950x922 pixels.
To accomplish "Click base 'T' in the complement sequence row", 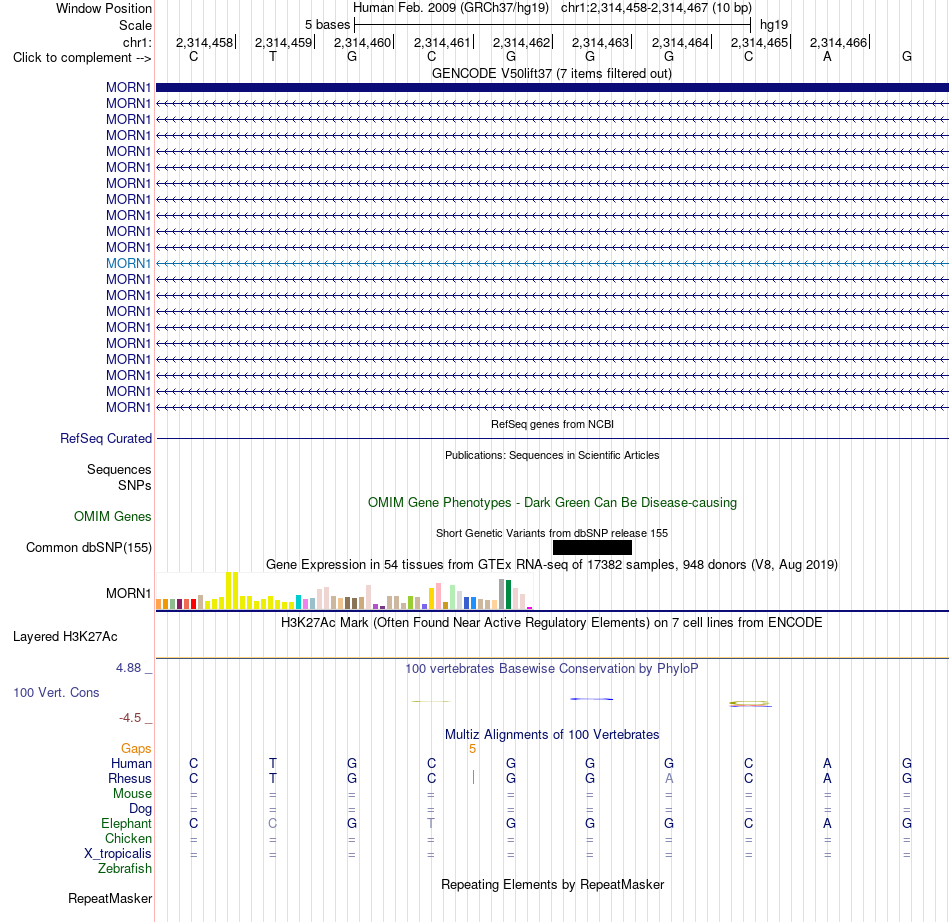I will [273, 56].
